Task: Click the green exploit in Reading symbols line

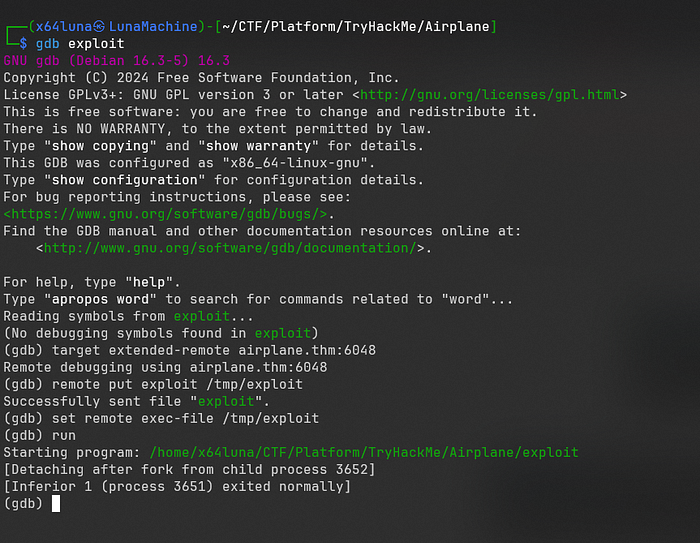Action: pos(202,316)
